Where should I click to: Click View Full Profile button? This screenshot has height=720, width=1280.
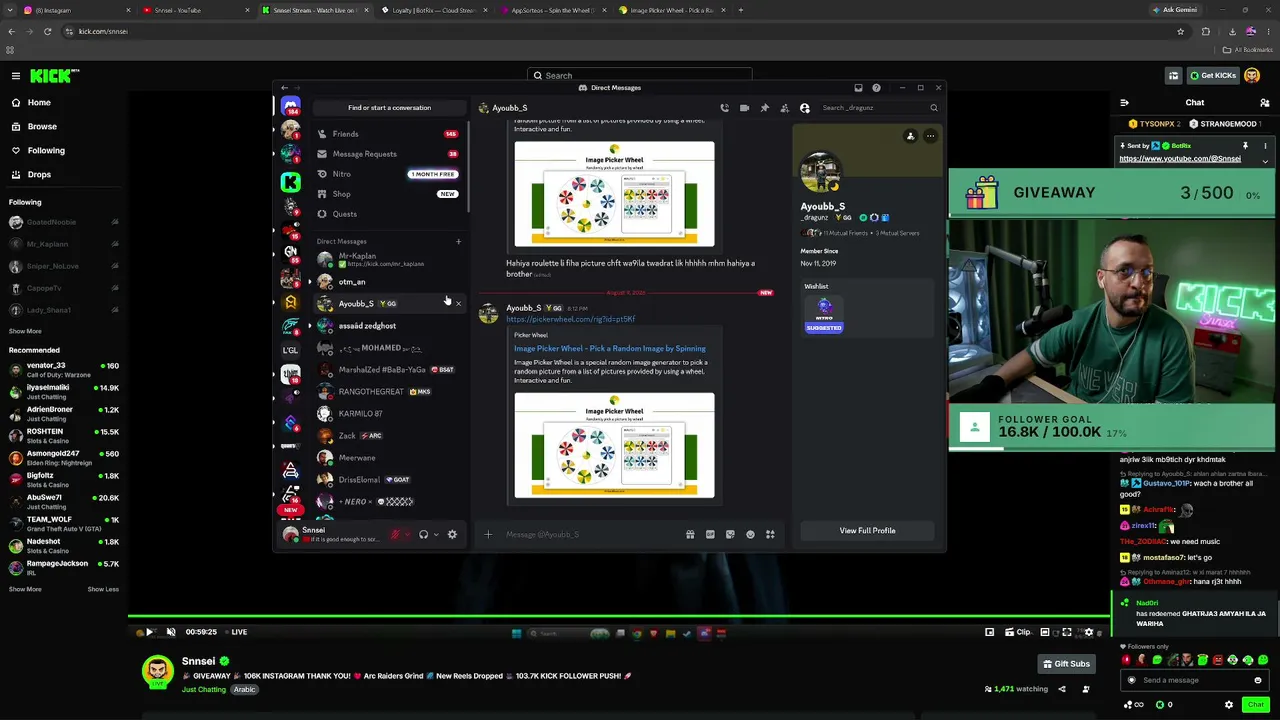click(x=867, y=530)
